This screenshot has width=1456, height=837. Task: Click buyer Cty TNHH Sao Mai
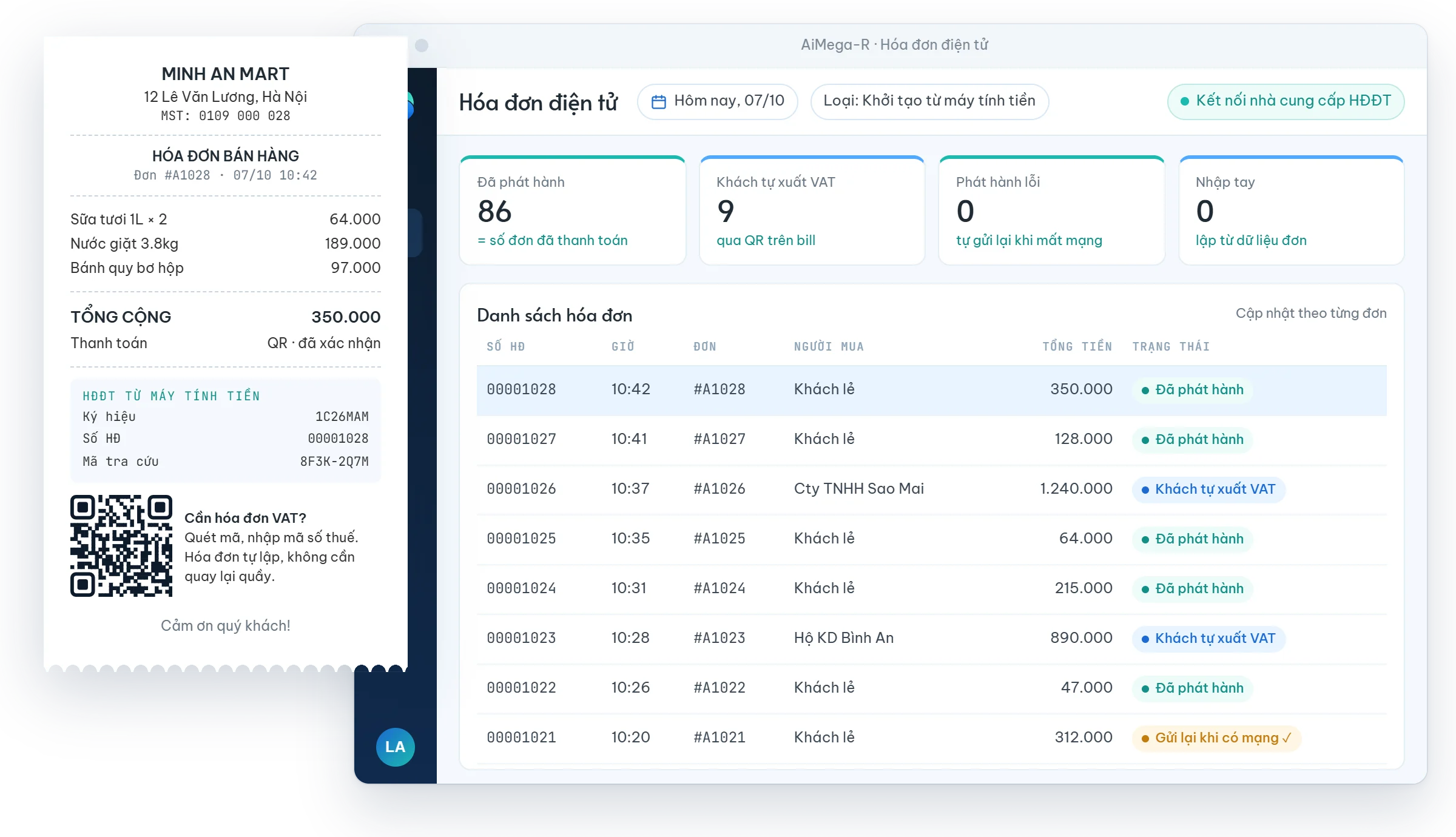(x=858, y=489)
